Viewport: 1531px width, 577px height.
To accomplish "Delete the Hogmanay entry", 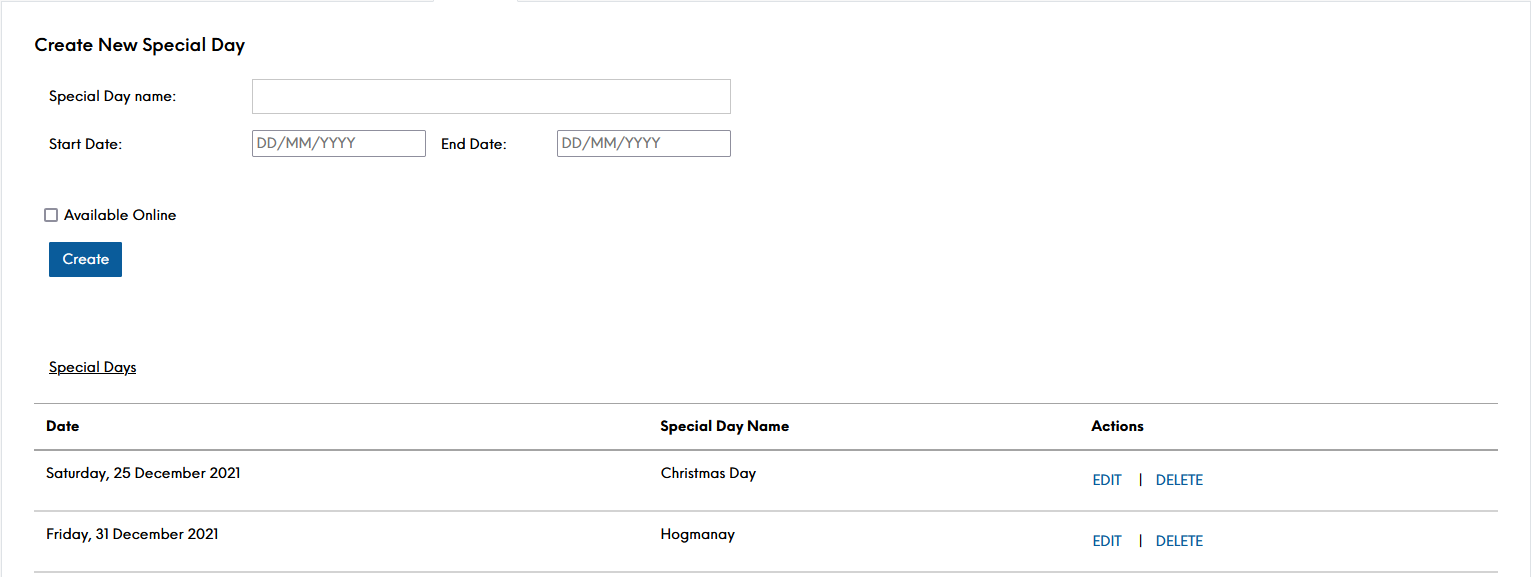I will pos(1179,541).
